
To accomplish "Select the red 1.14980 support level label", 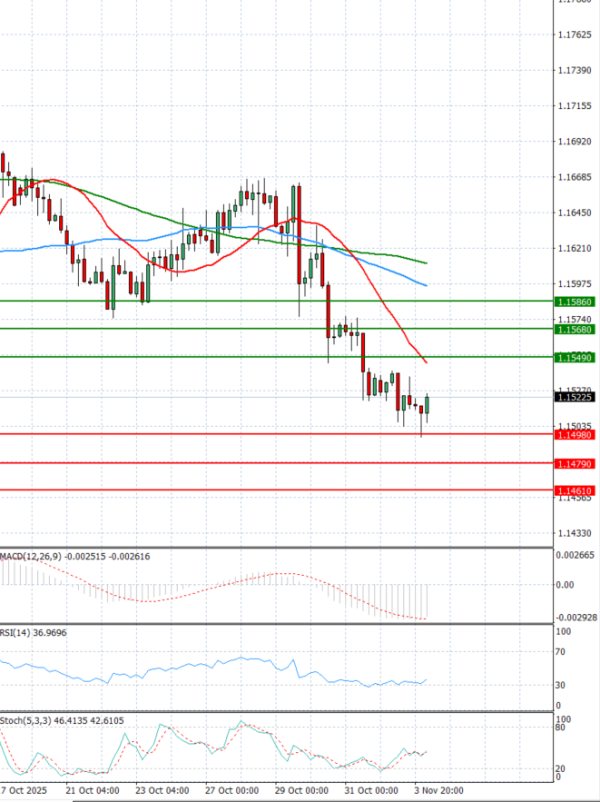I will pyautogui.click(x=575, y=435).
